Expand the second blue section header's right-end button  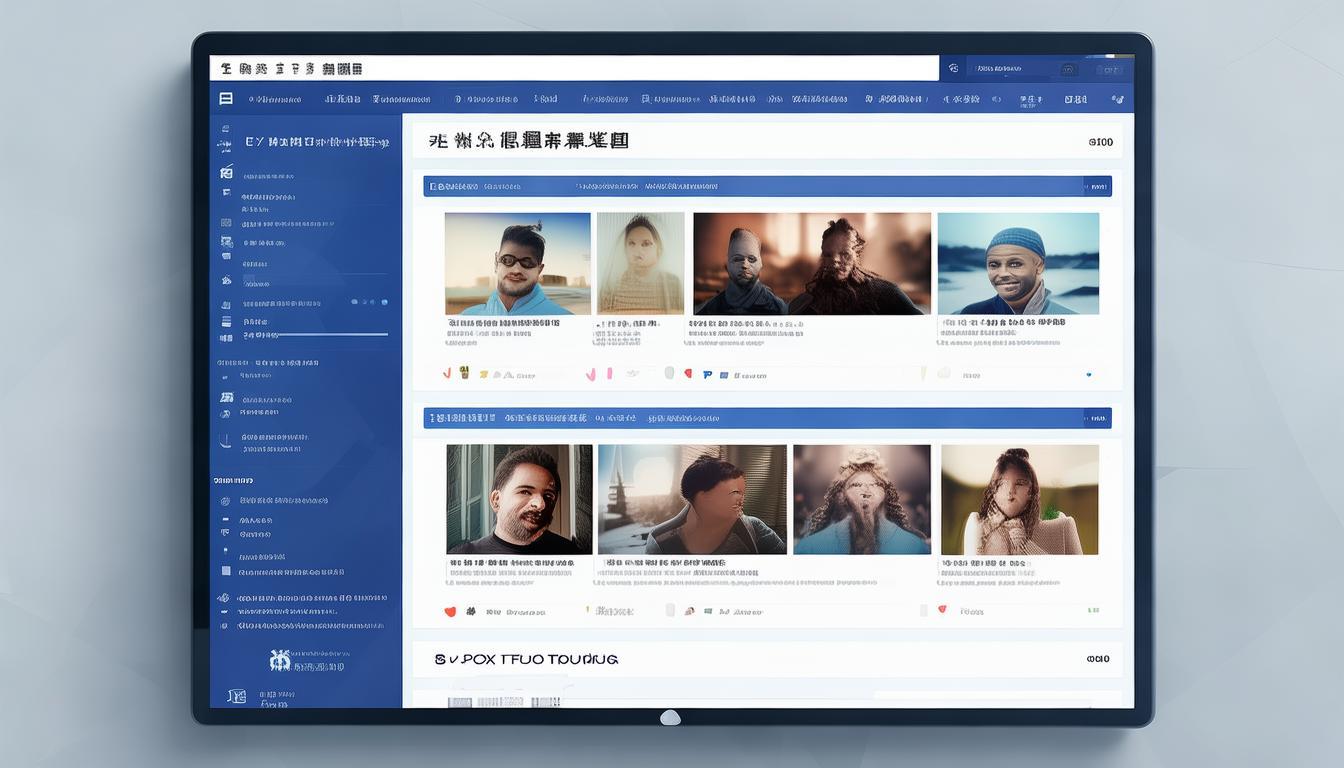click(x=1098, y=418)
